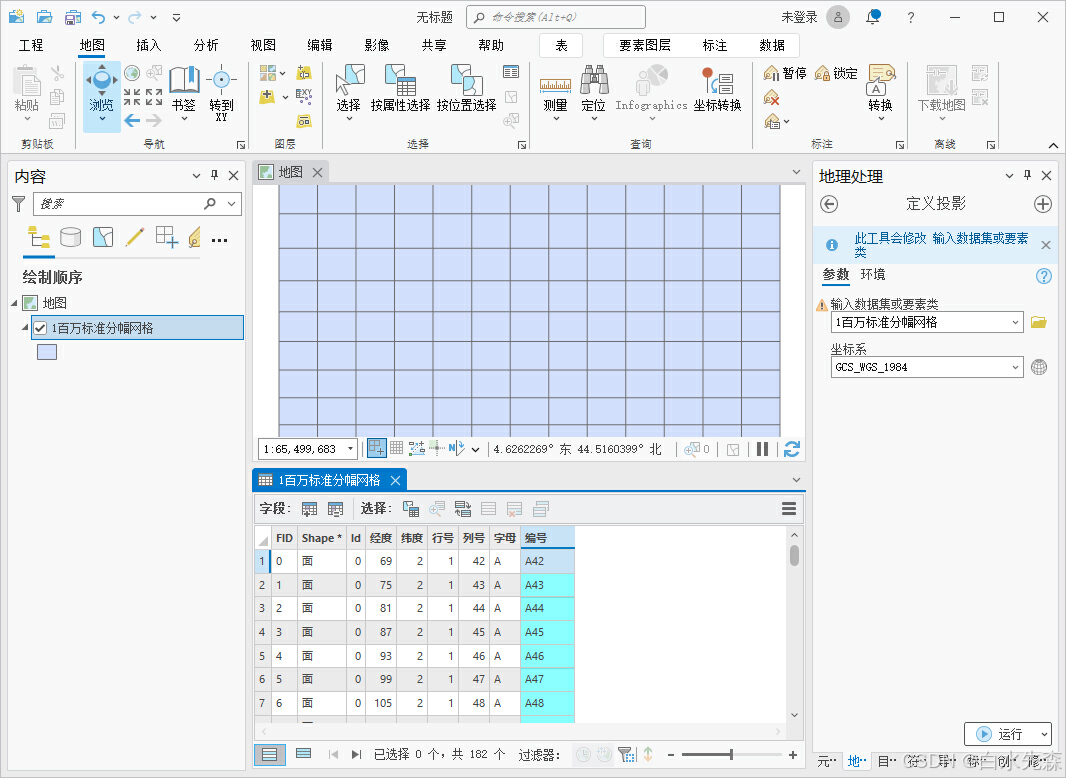Image resolution: width=1066 pixels, height=778 pixels.
Task: Open the table hamburger menu
Action: point(789,509)
